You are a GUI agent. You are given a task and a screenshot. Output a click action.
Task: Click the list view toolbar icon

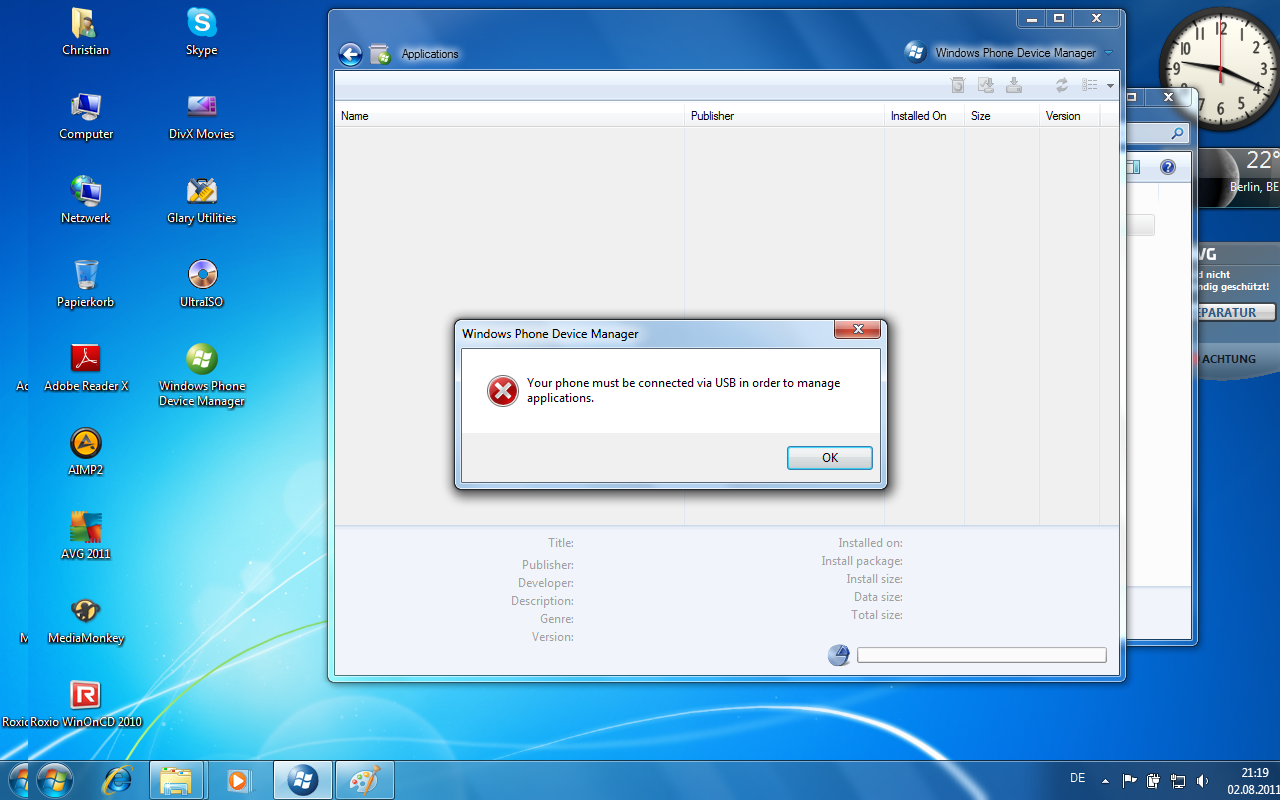pyautogui.click(x=1090, y=85)
